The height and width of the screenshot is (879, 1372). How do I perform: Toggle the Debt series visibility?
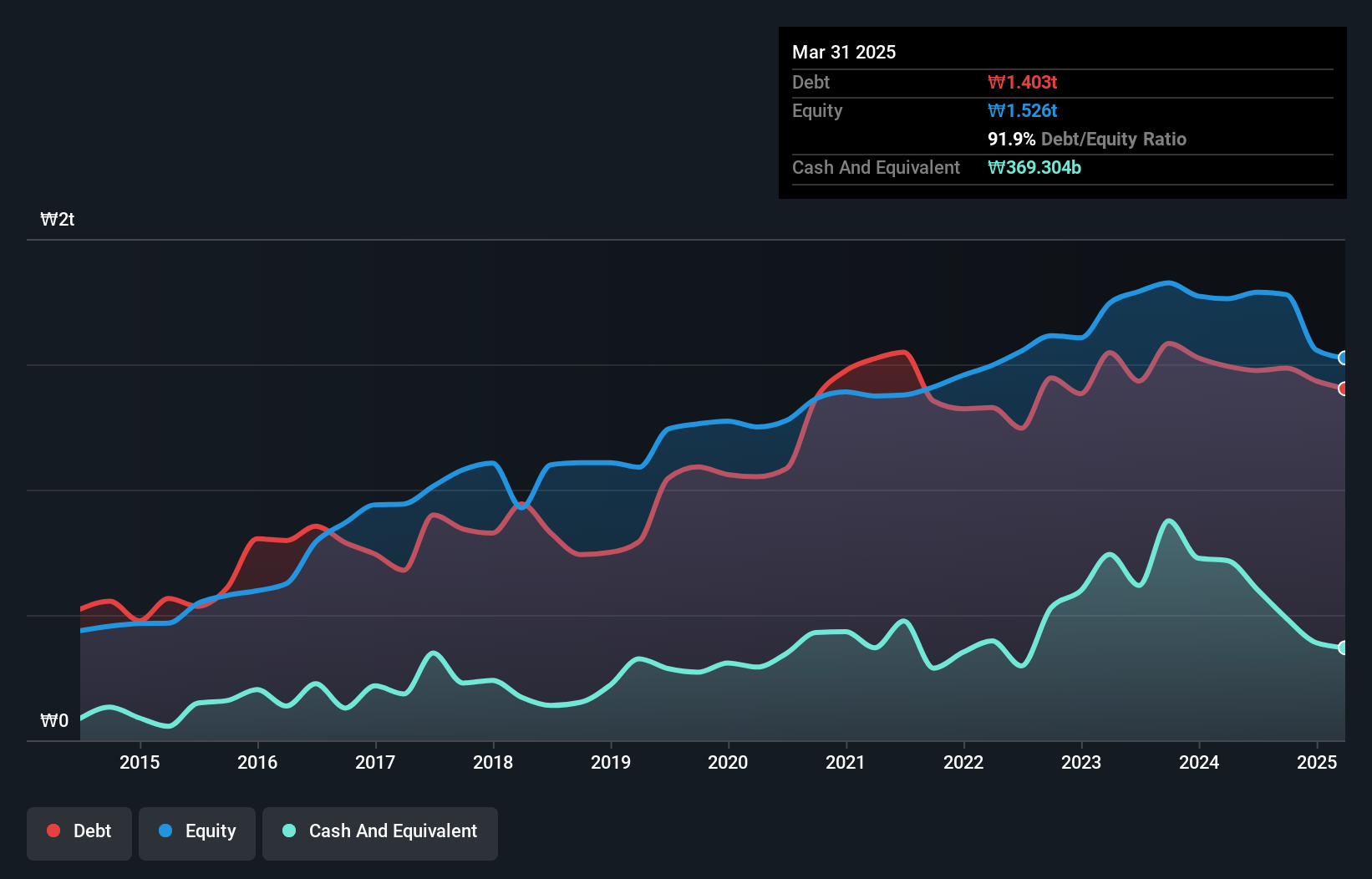click(x=79, y=831)
